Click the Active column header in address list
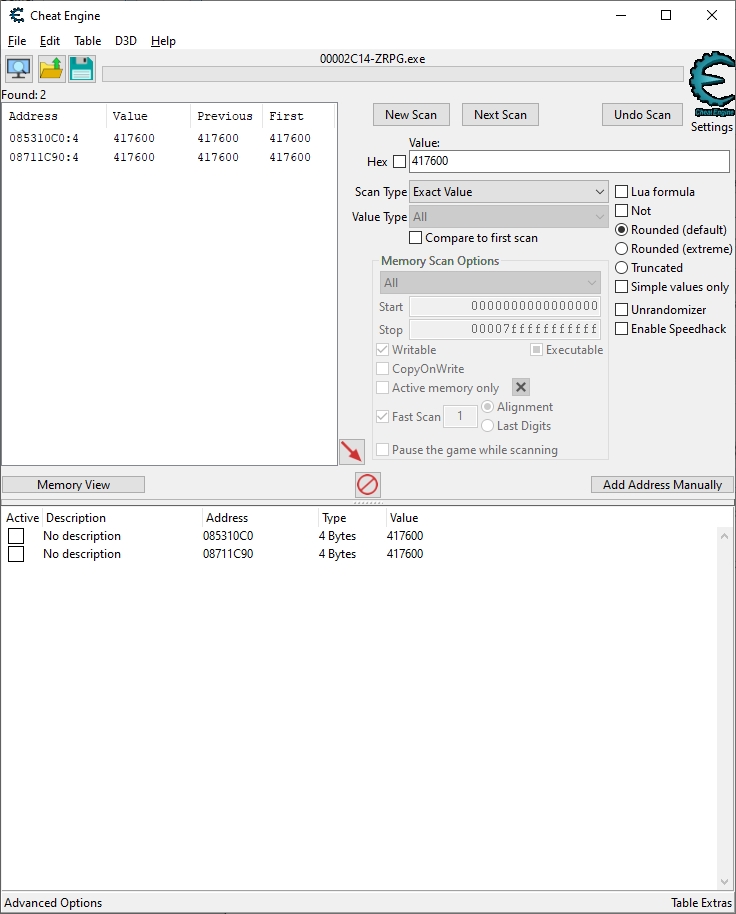This screenshot has width=736, height=914. click(x=22, y=518)
